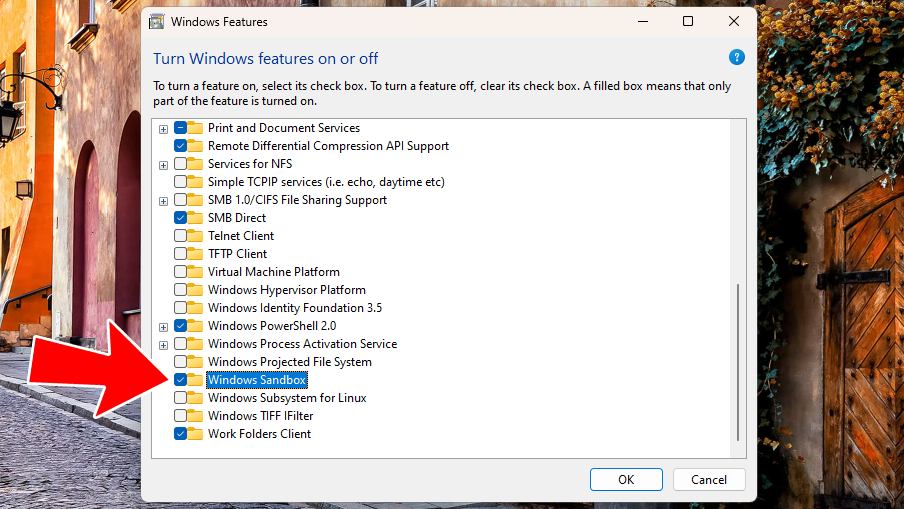The image size is (904, 509).
Task: Uncheck Remote Differential Compression API Support
Action: [180, 145]
